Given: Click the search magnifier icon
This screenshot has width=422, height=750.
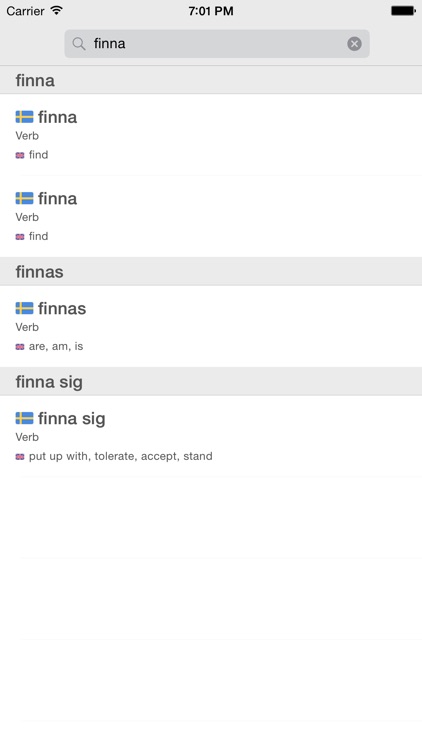Looking at the screenshot, I should (78, 44).
